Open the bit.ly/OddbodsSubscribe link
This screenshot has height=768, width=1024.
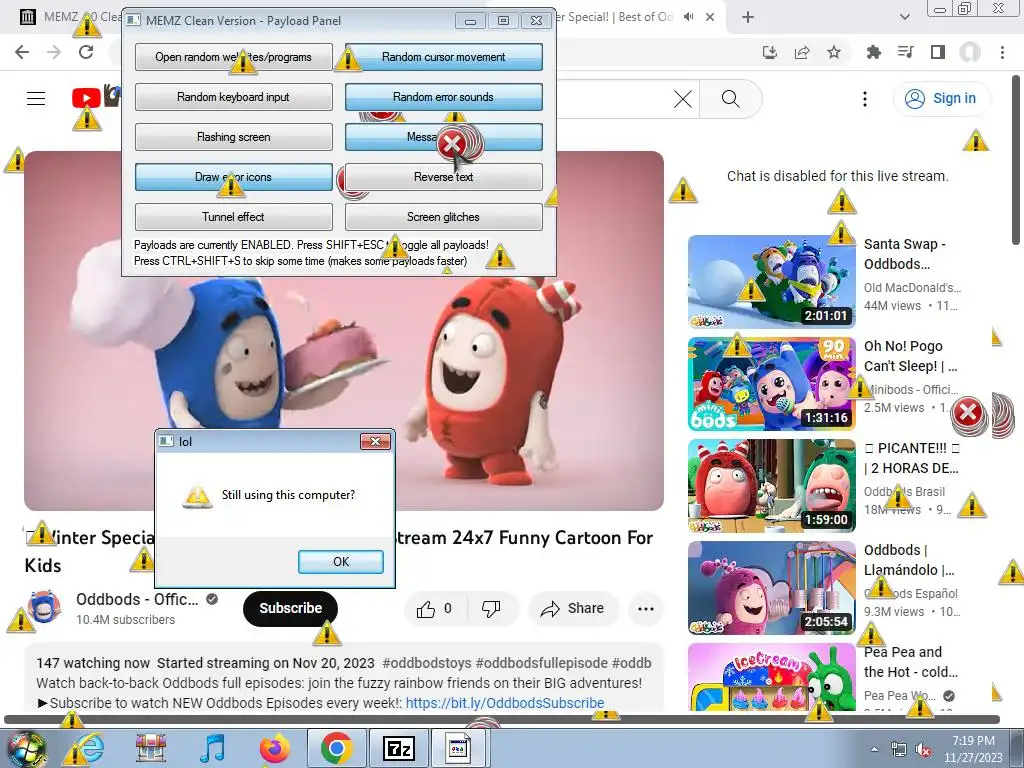pos(505,703)
